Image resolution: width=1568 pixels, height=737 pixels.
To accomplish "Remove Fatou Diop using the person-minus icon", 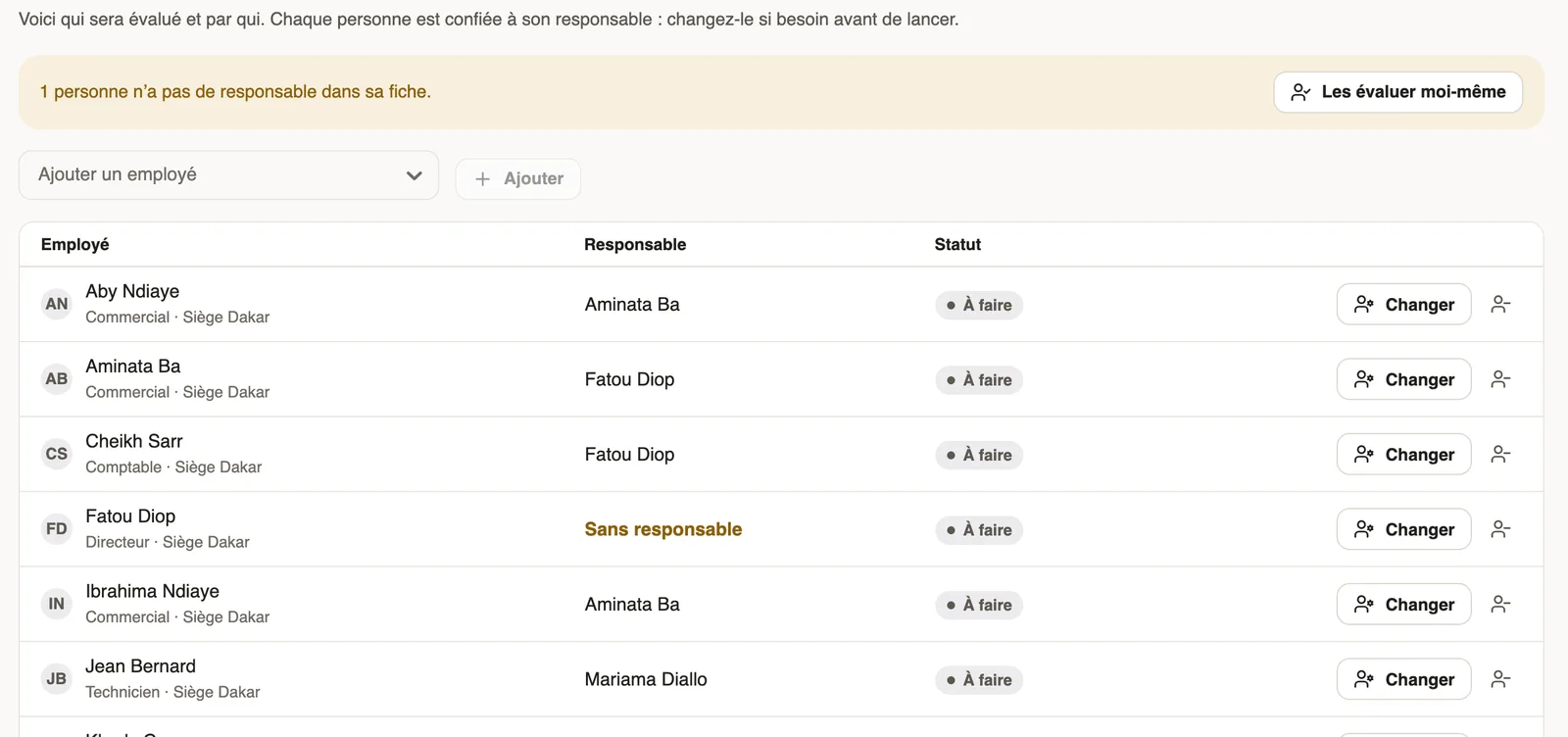I will [1500, 529].
